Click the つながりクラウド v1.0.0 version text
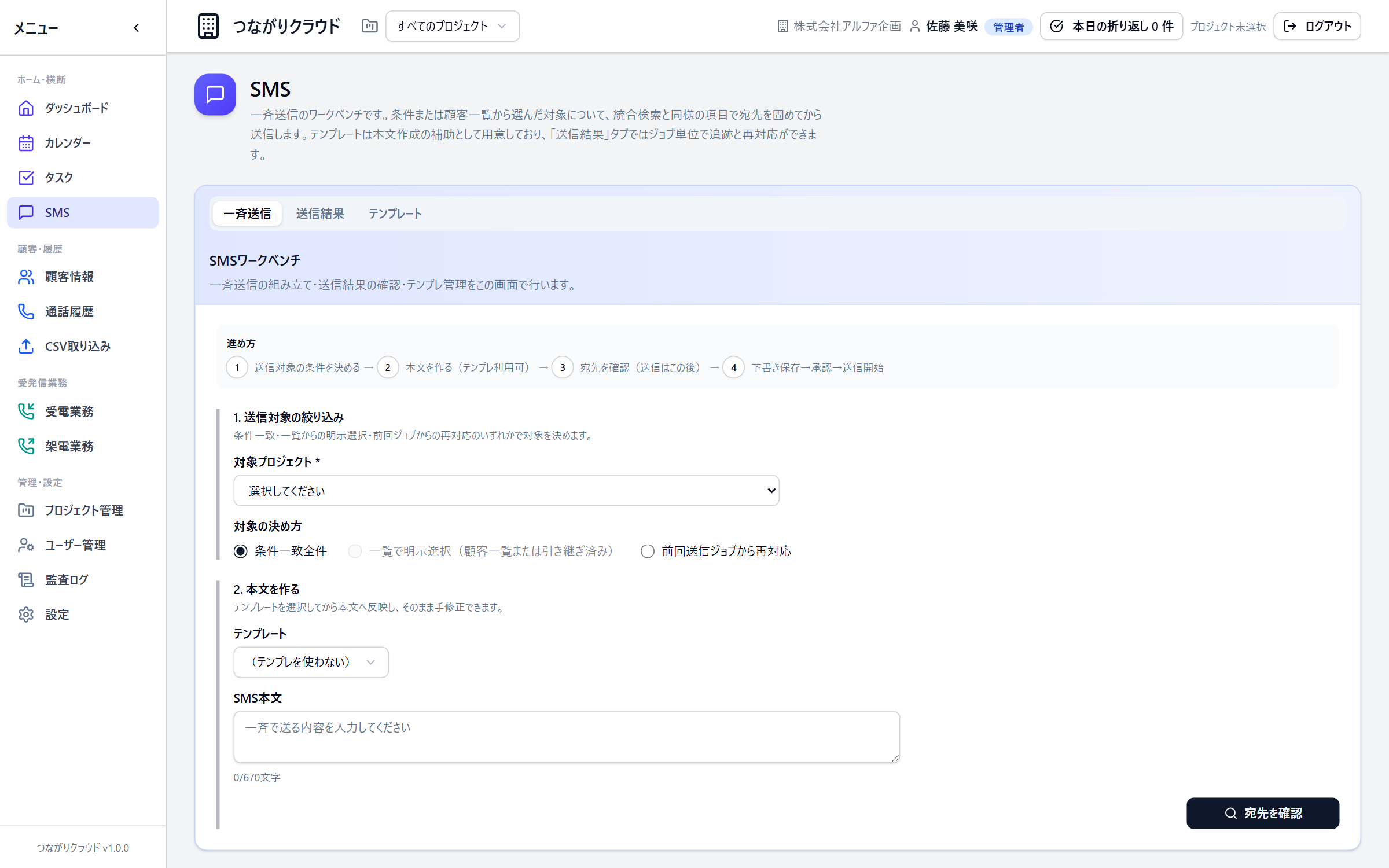This screenshot has height=868, width=1389. coord(83,848)
